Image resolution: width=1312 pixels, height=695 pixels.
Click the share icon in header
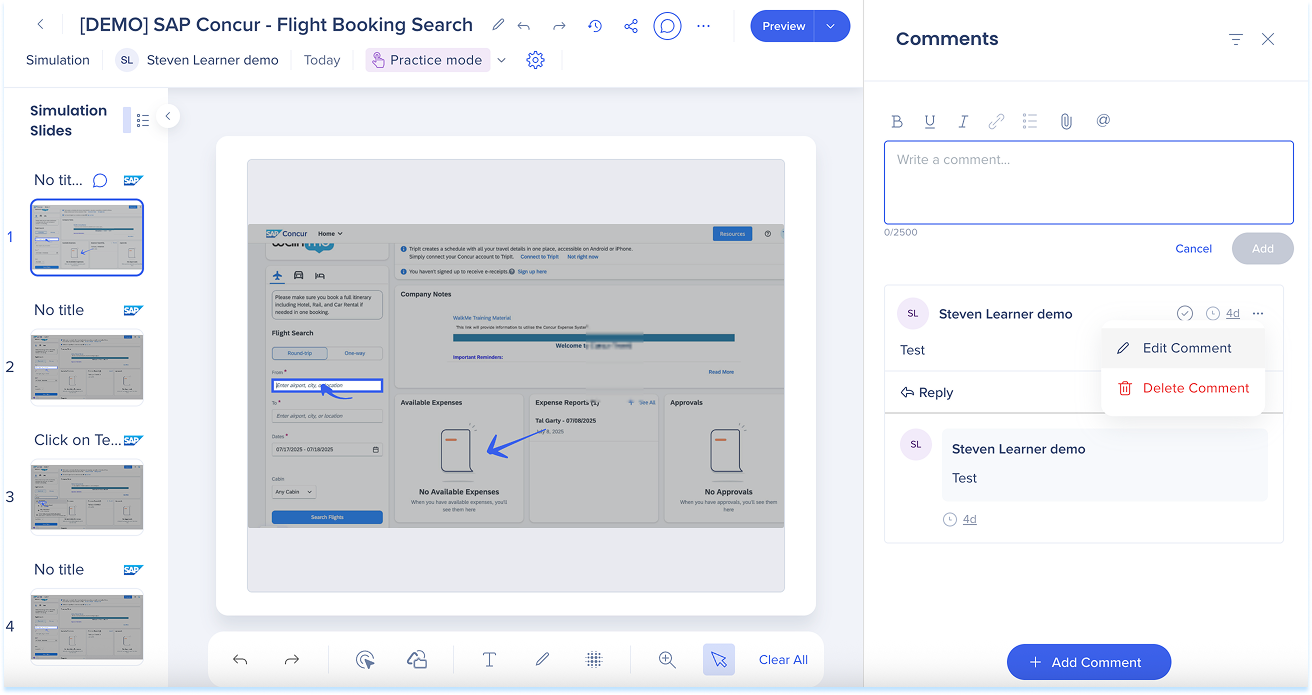click(631, 26)
